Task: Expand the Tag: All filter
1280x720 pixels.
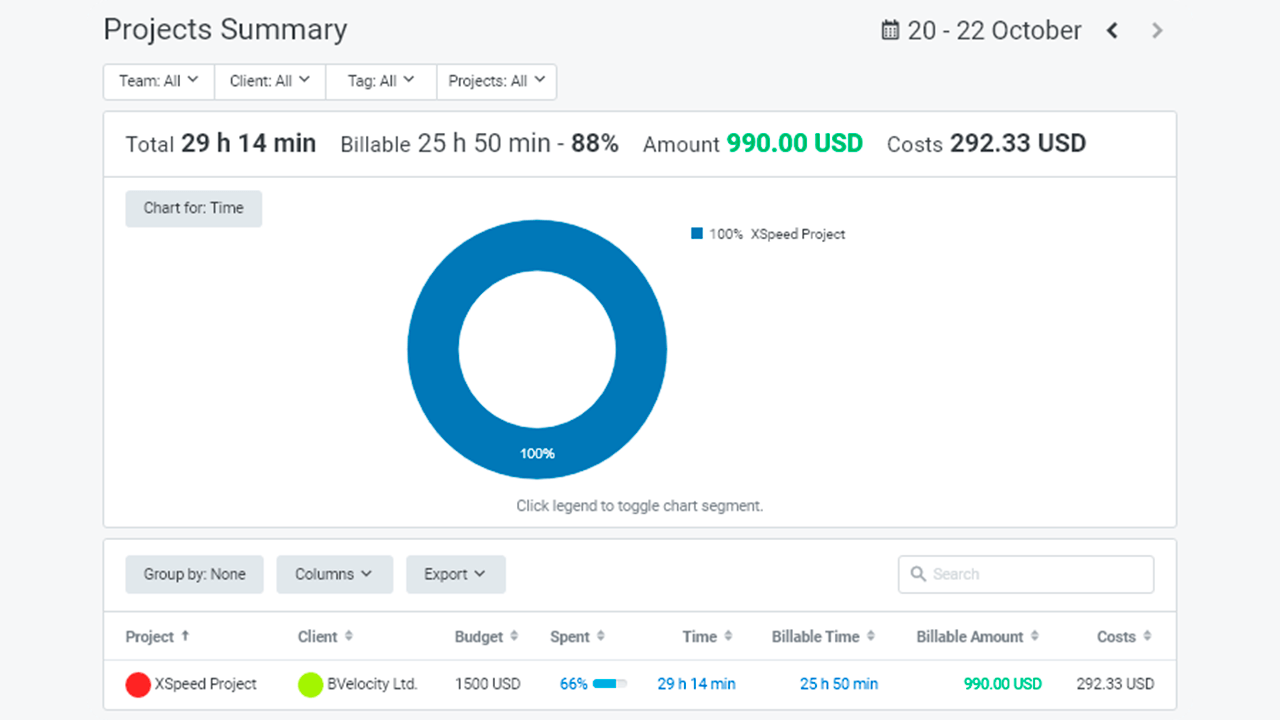Action: pyautogui.click(x=381, y=82)
